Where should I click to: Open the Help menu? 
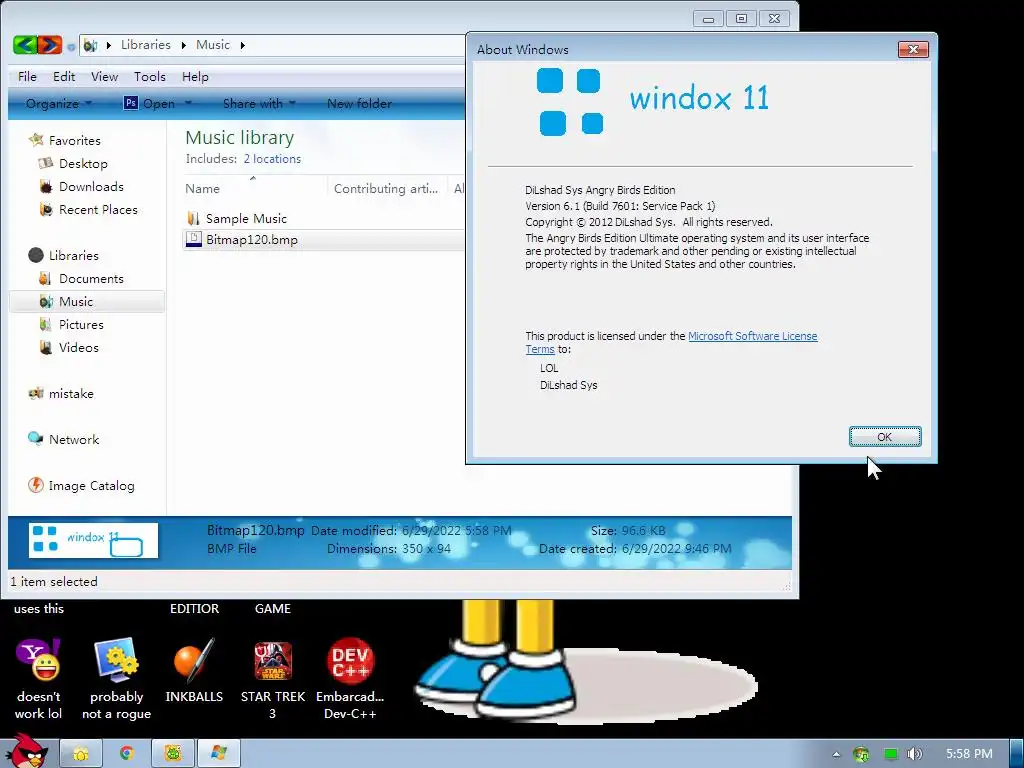(x=195, y=76)
